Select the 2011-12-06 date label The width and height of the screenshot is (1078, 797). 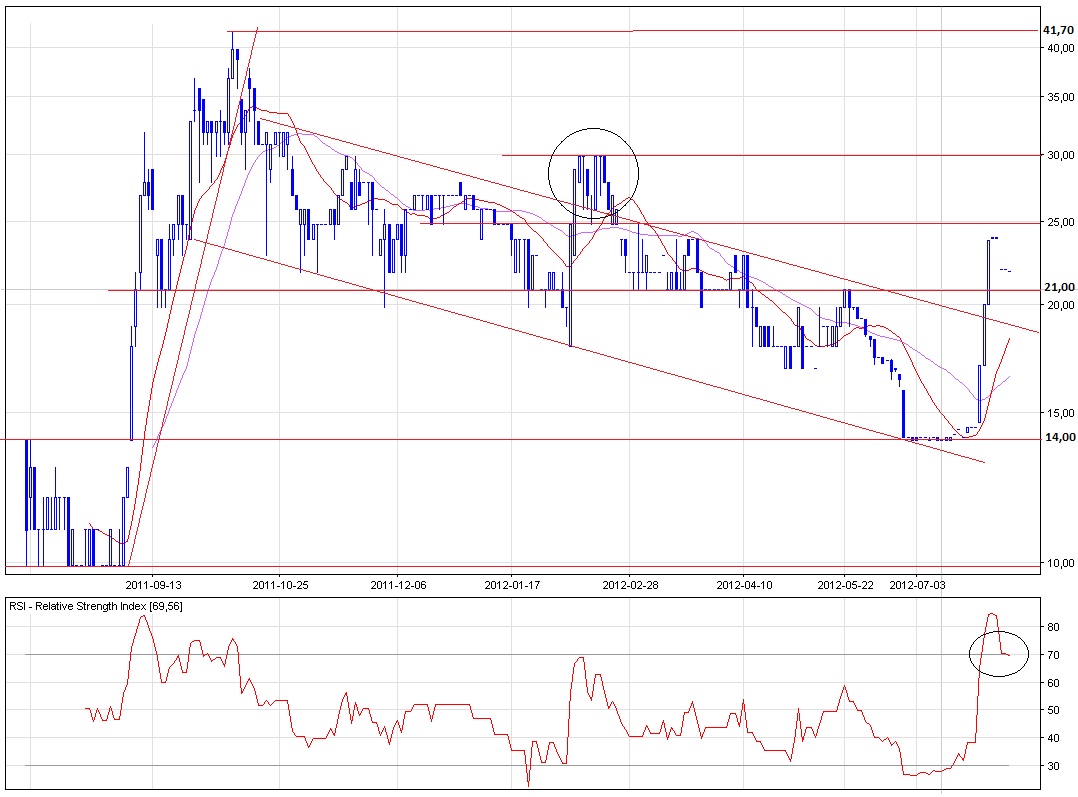pos(398,584)
